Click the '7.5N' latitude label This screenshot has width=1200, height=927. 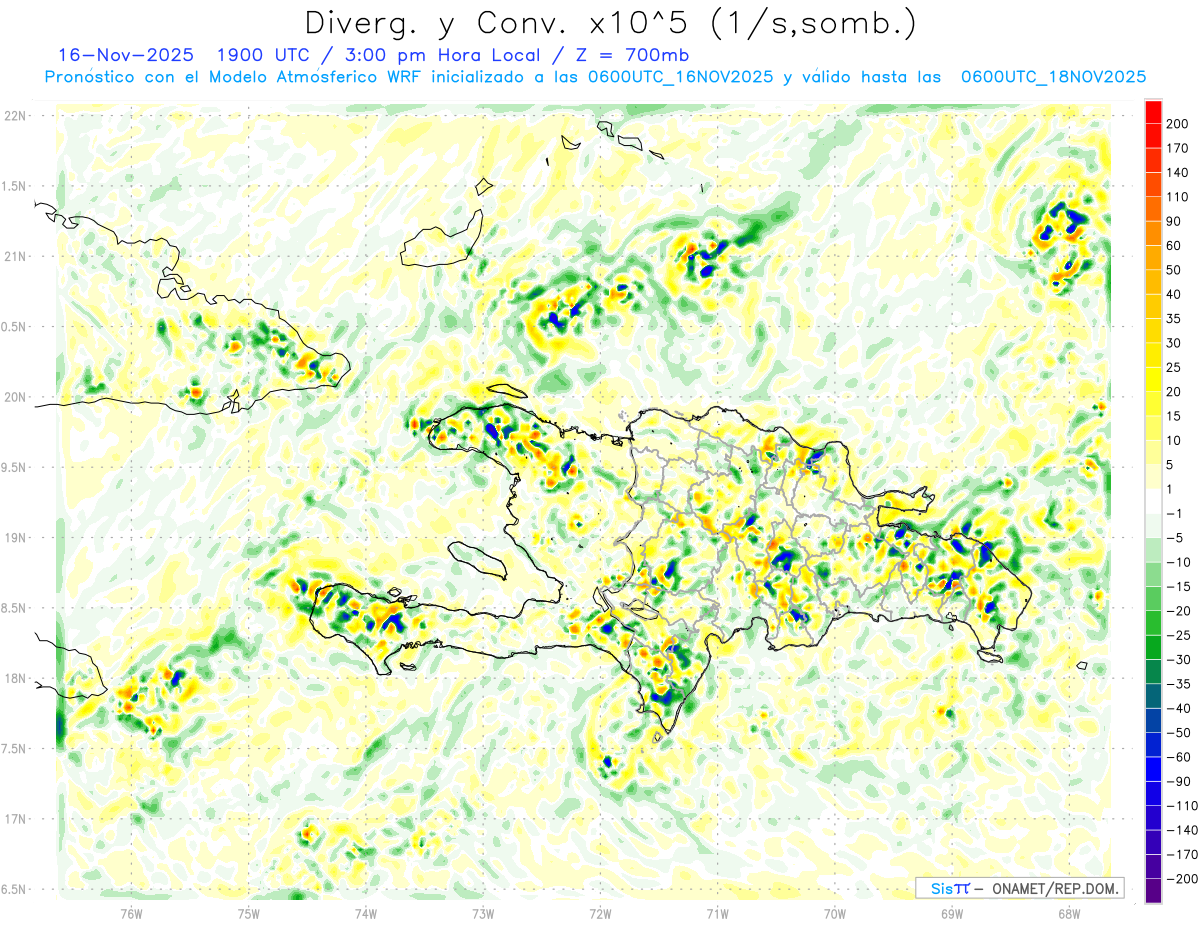pos(15,748)
